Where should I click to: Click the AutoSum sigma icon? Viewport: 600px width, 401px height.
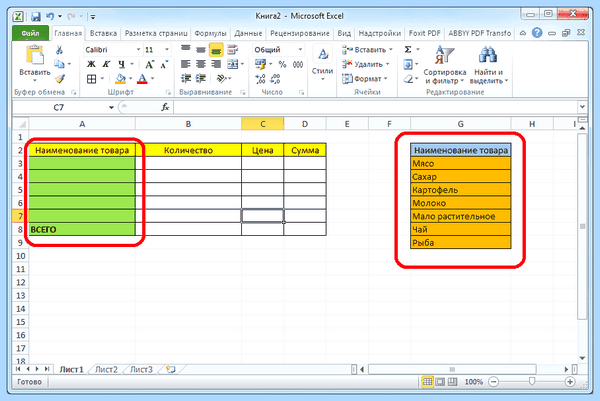click(408, 50)
